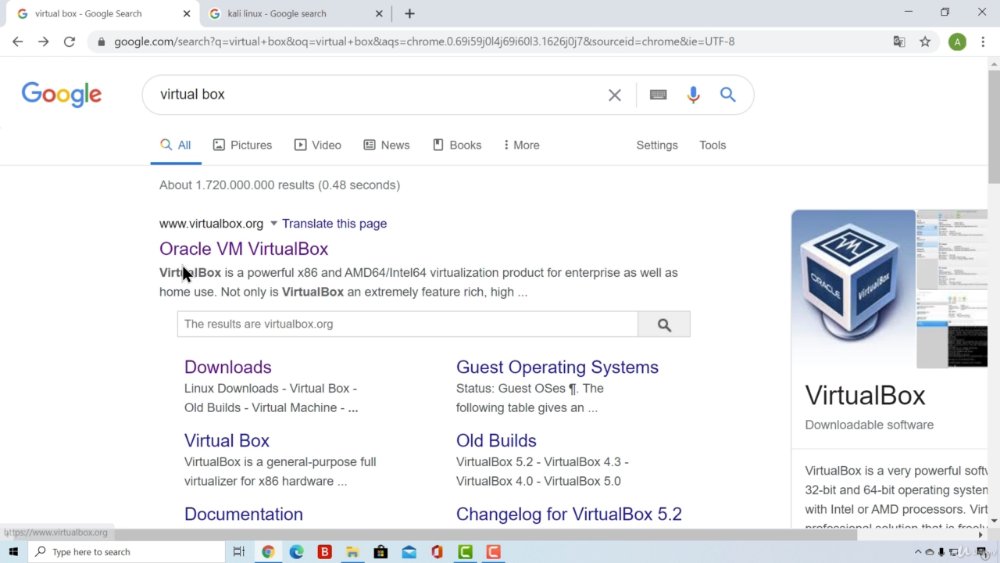Expand the virtualbox.org result options arrow
The height and width of the screenshot is (563, 1000).
(274, 223)
